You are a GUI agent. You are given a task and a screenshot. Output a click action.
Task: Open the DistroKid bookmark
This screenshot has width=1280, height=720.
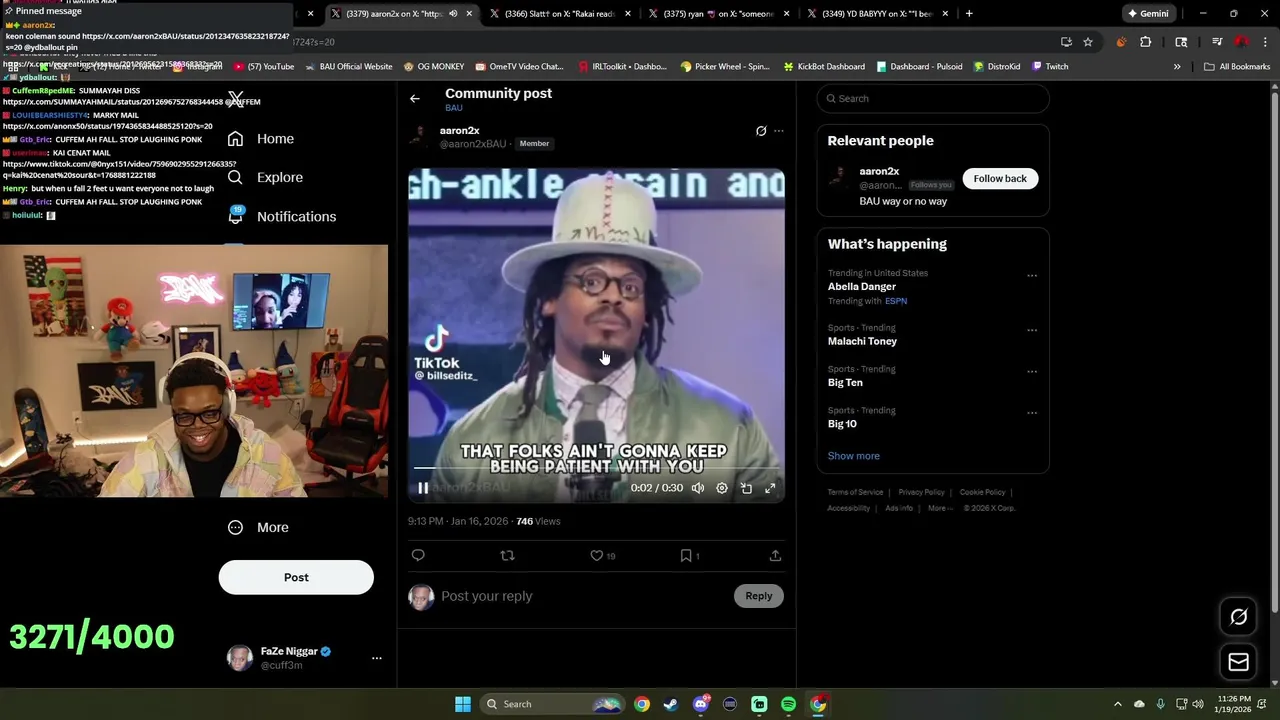click(995, 67)
